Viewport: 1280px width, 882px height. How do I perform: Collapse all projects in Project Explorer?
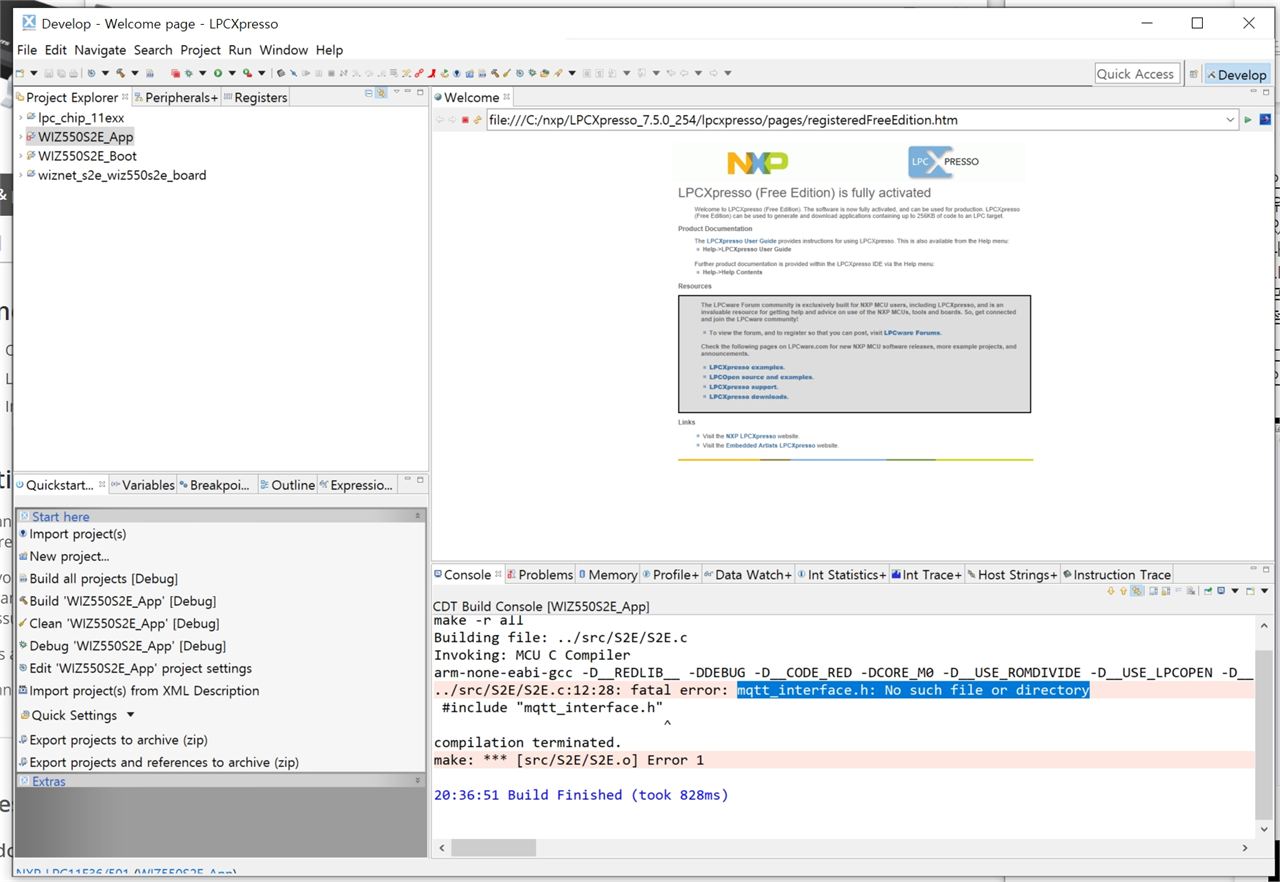[368, 93]
